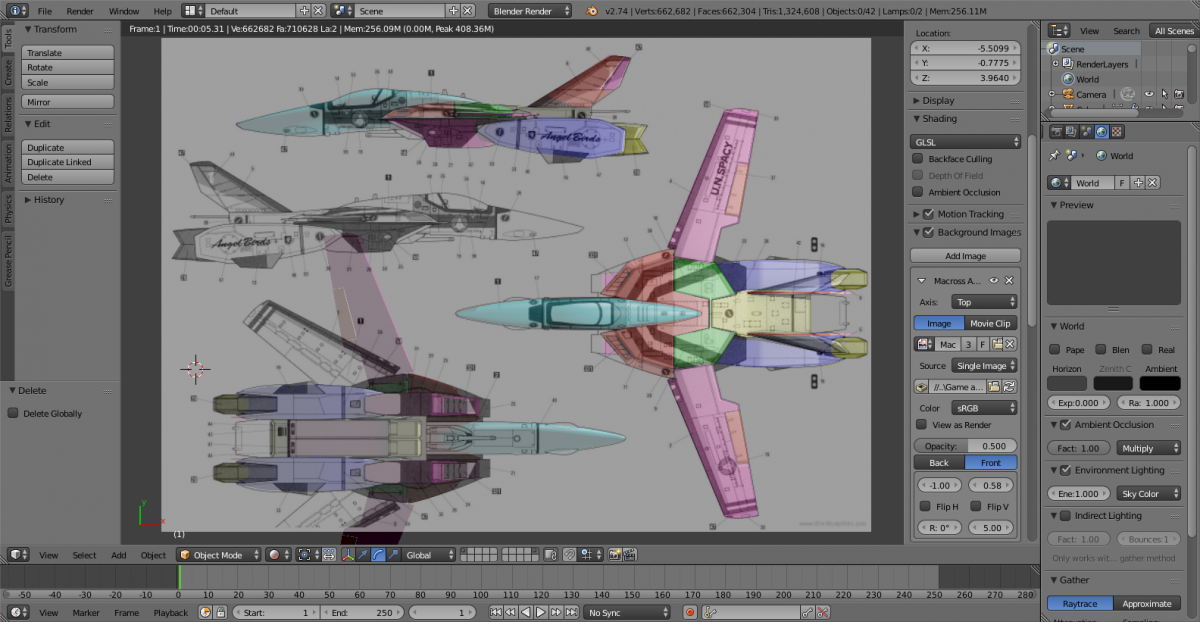
Task: Select translate manipulator arrow icon
Action: tap(362, 554)
